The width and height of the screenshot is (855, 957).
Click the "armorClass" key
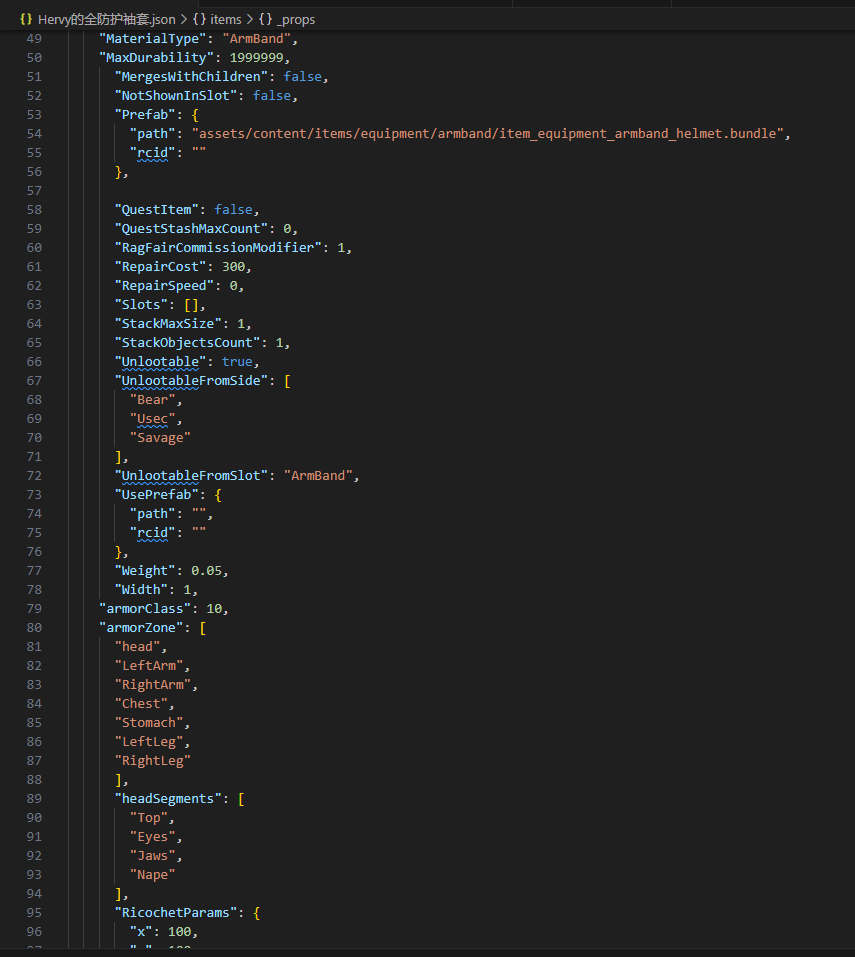tap(148, 608)
